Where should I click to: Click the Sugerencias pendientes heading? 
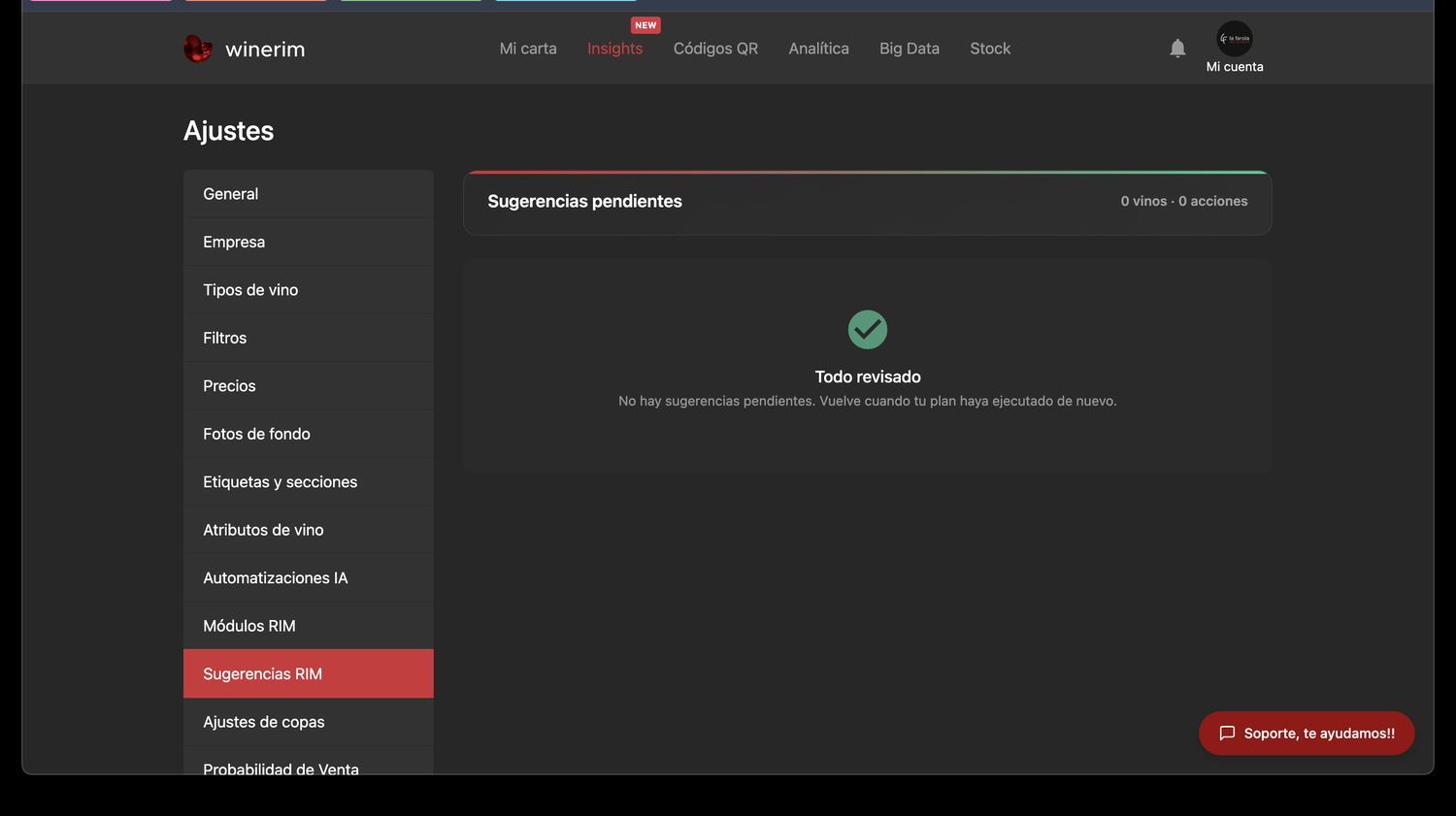pyautogui.click(x=584, y=201)
